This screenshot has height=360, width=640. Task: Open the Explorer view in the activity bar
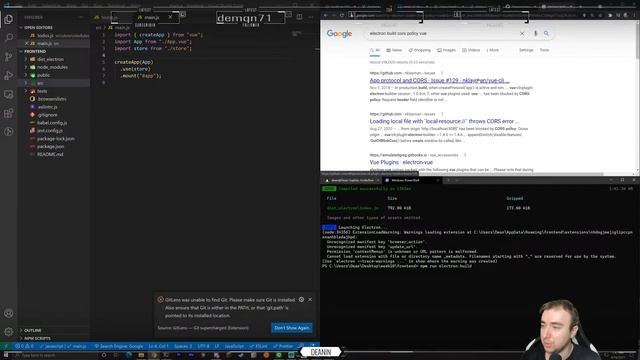coord(8,20)
